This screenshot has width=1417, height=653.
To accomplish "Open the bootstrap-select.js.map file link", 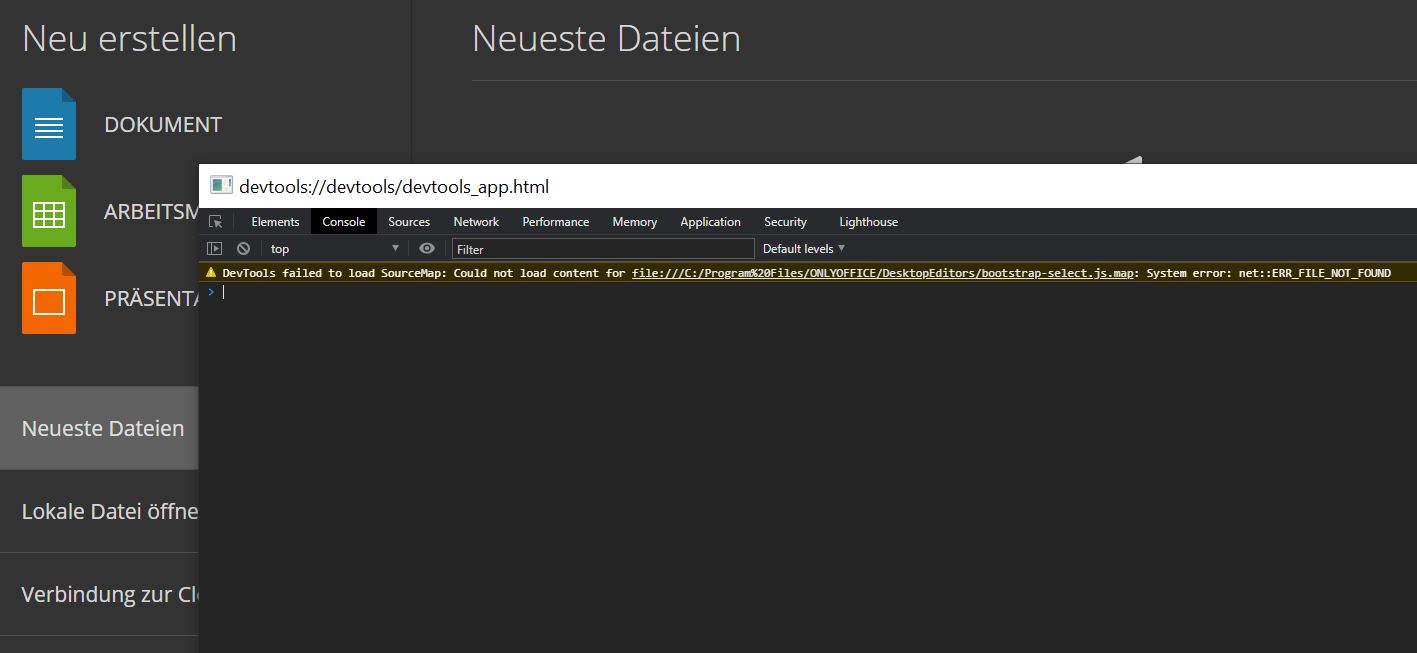I will (x=883, y=273).
